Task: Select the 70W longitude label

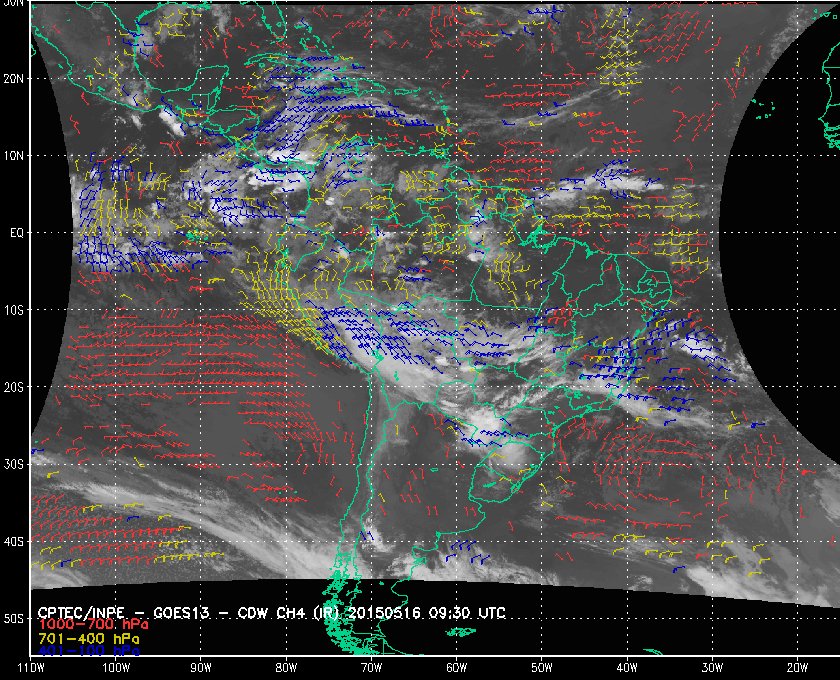Action: (x=371, y=668)
